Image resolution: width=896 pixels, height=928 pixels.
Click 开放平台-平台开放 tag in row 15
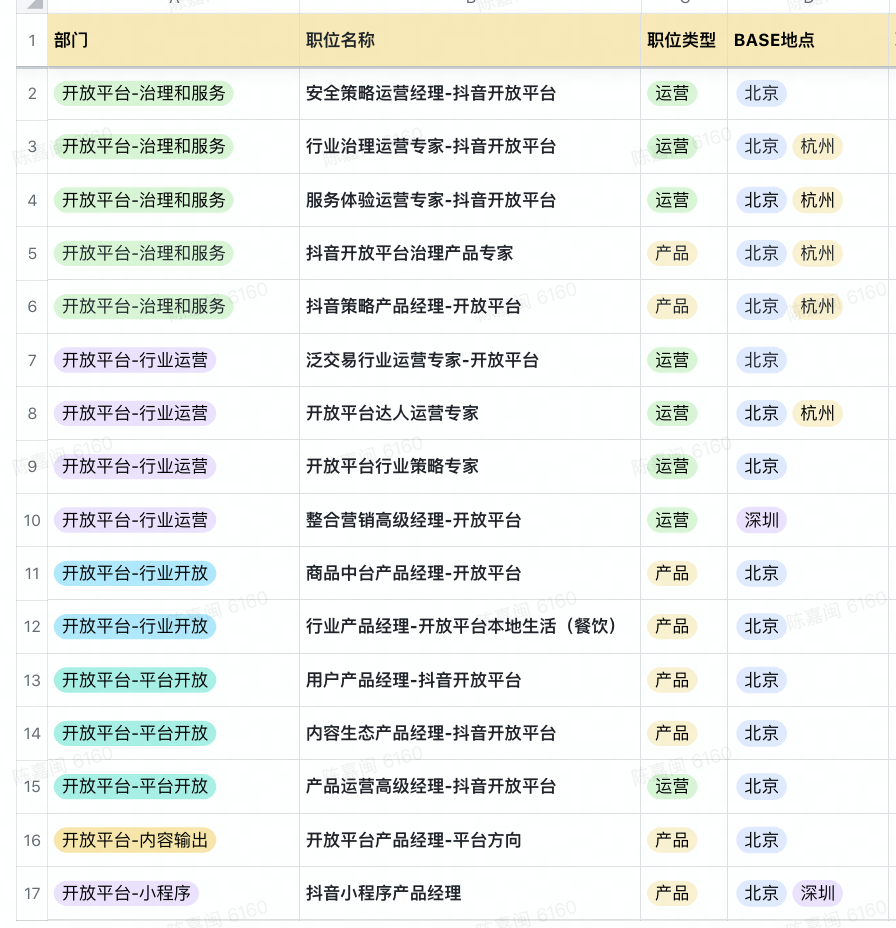pyautogui.click(x=135, y=787)
